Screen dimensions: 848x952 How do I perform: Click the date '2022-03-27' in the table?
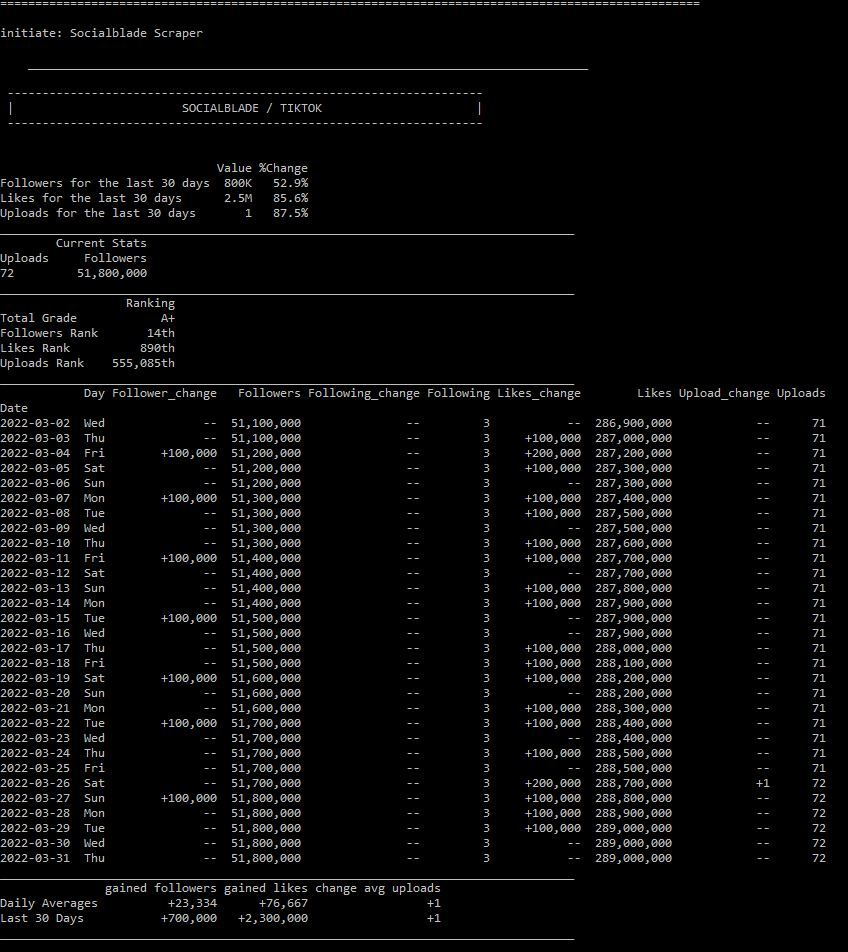click(35, 798)
